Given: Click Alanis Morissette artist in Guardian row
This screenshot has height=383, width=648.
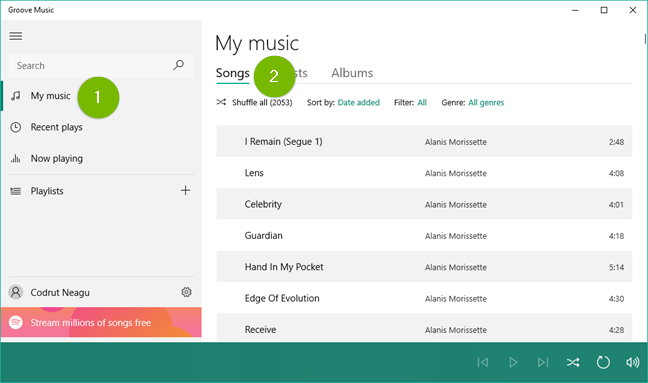Looking at the screenshot, I should (x=456, y=236).
